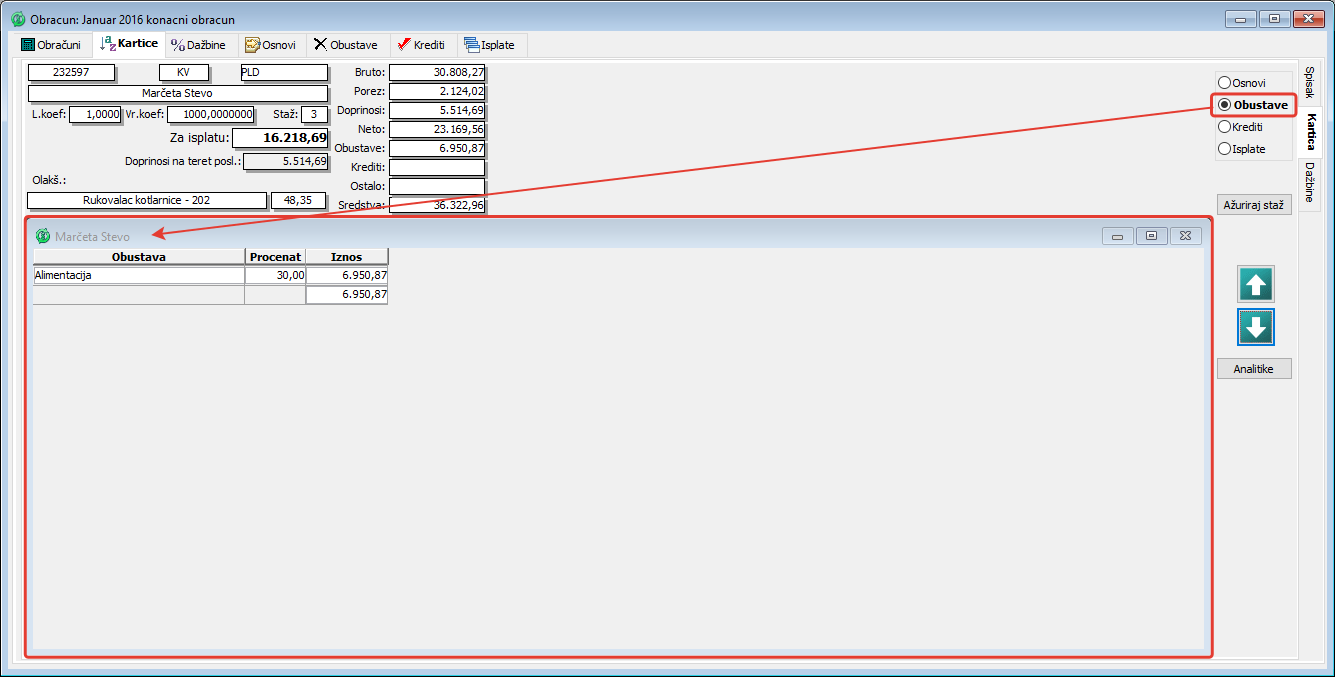Screen dimensions: 1335x677
Task: Select the Isplate radio button
Action: pyautogui.click(x=1224, y=149)
